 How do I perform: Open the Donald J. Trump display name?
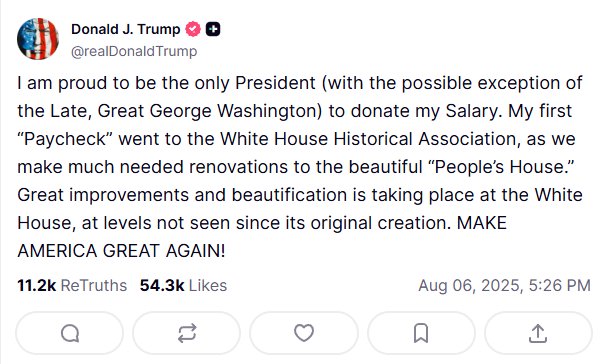point(125,29)
